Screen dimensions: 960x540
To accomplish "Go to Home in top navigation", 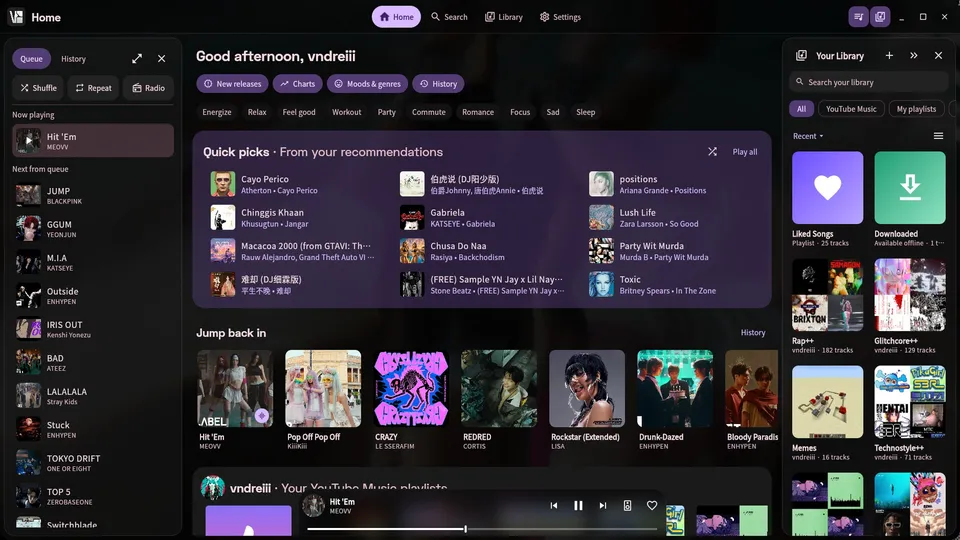I will click(396, 17).
